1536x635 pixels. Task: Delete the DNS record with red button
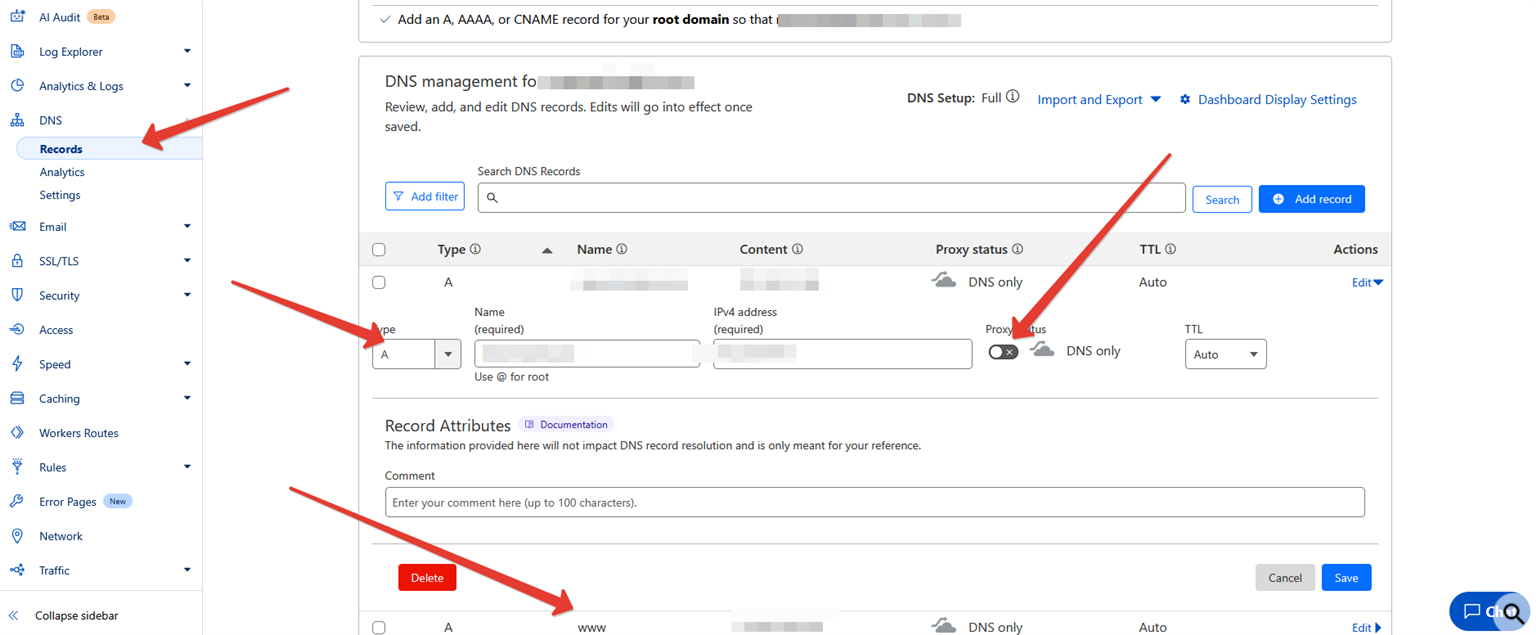point(427,578)
